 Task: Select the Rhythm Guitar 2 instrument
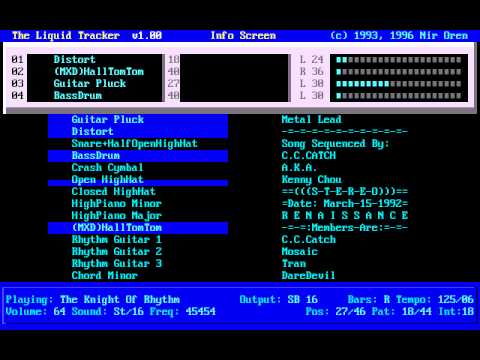tap(116, 251)
